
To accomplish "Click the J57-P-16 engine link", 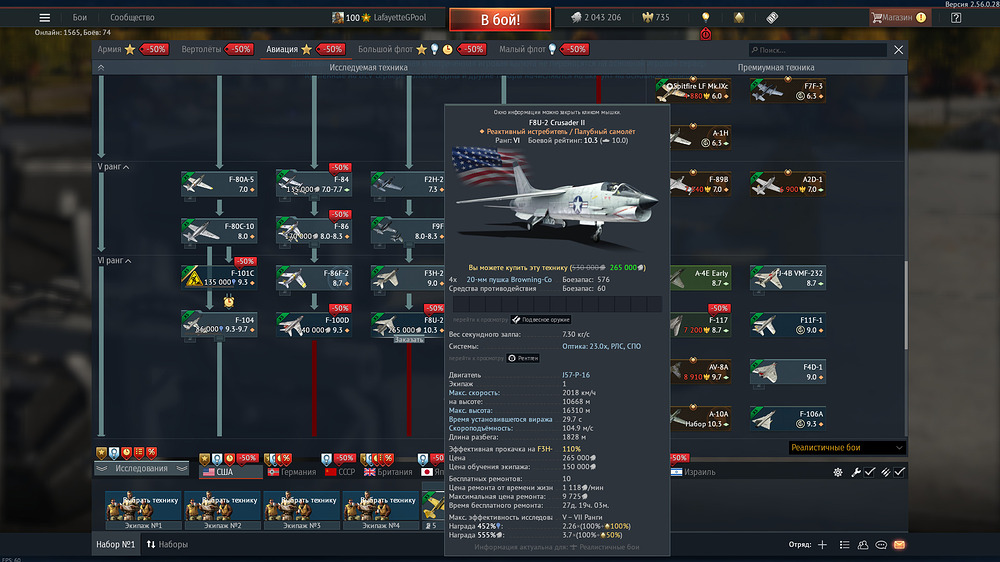I will pos(576,375).
